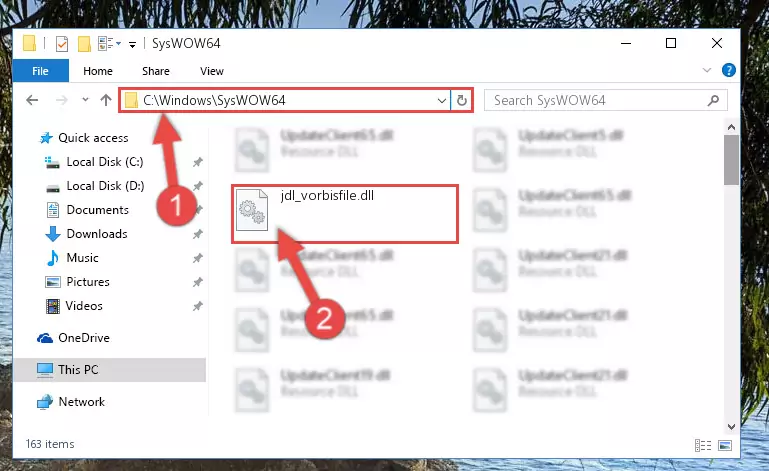769x471 pixels.
Task: Switch to the Home ribbon tab
Action: [x=98, y=71]
